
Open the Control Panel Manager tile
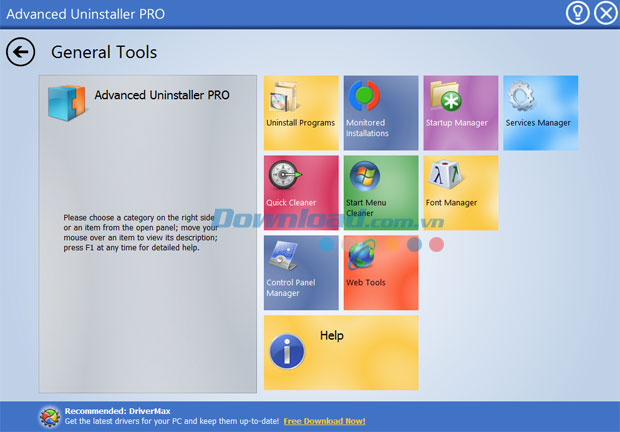coord(301,273)
